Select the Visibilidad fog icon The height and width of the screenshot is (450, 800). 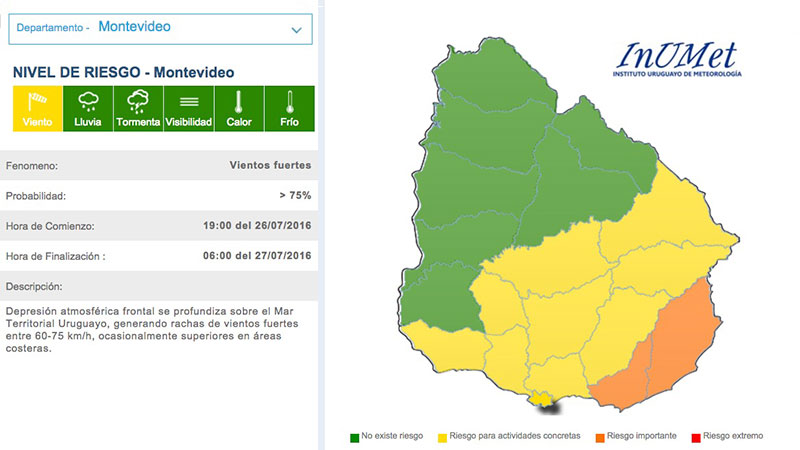coord(188,108)
